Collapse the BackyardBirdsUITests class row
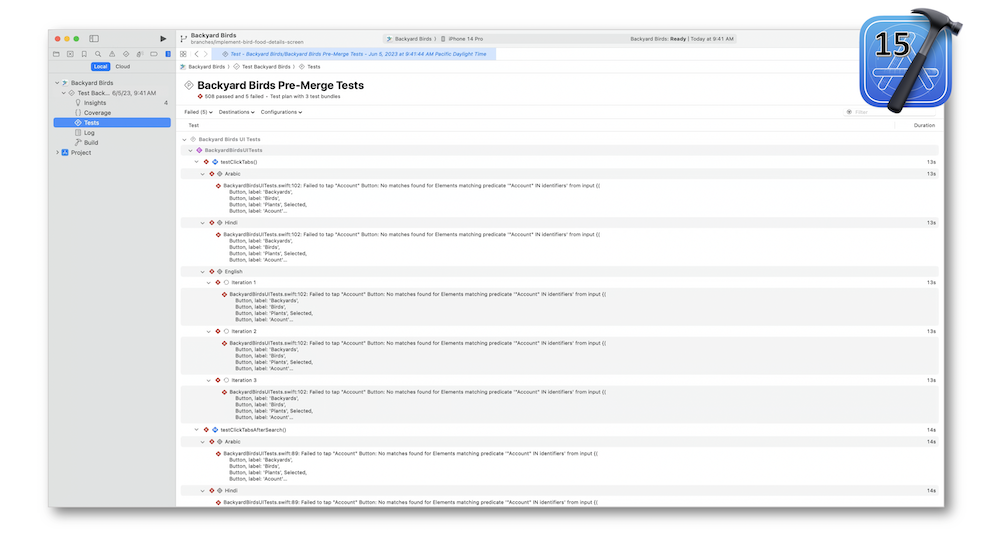 click(191, 151)
